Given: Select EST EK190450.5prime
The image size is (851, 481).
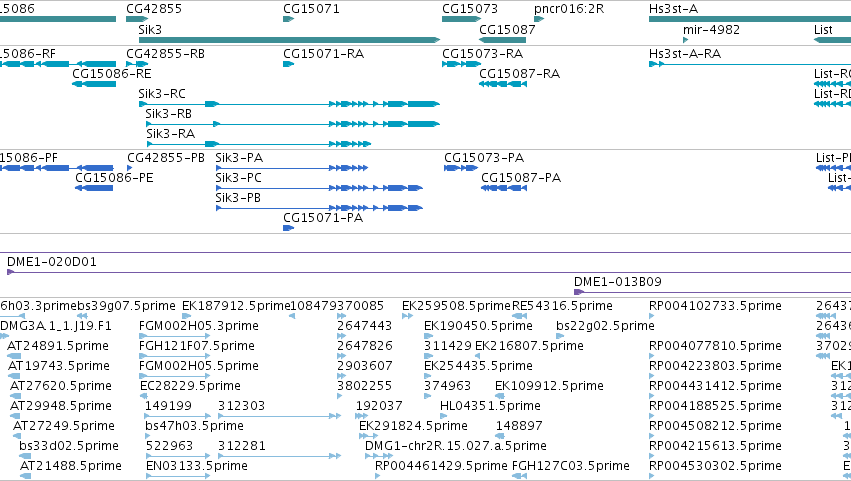Looking at the screenshot, I should coord(478,326).
